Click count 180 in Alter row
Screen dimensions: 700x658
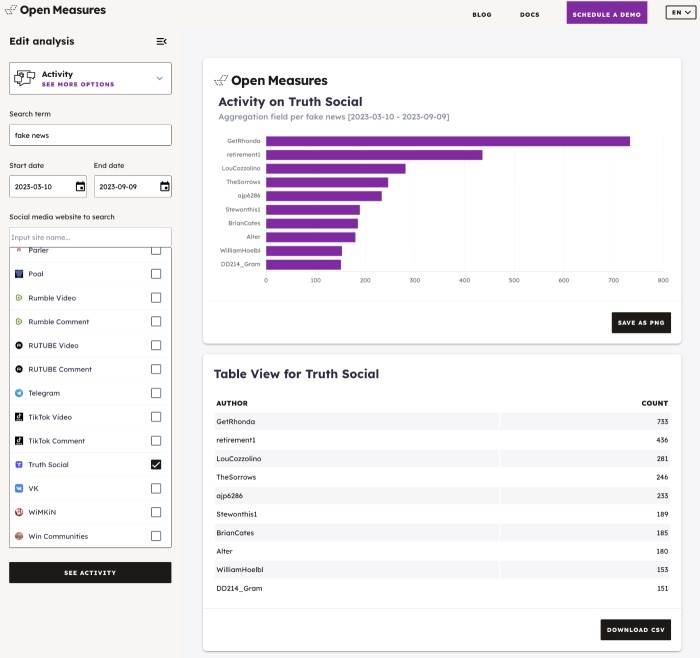click(662, 551)
